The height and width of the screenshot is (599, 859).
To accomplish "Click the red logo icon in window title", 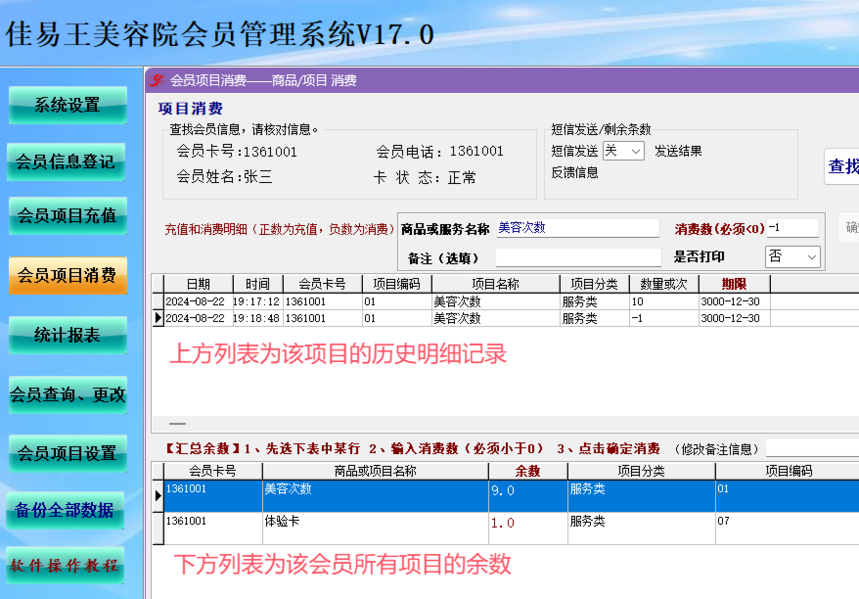I will 156,80.
